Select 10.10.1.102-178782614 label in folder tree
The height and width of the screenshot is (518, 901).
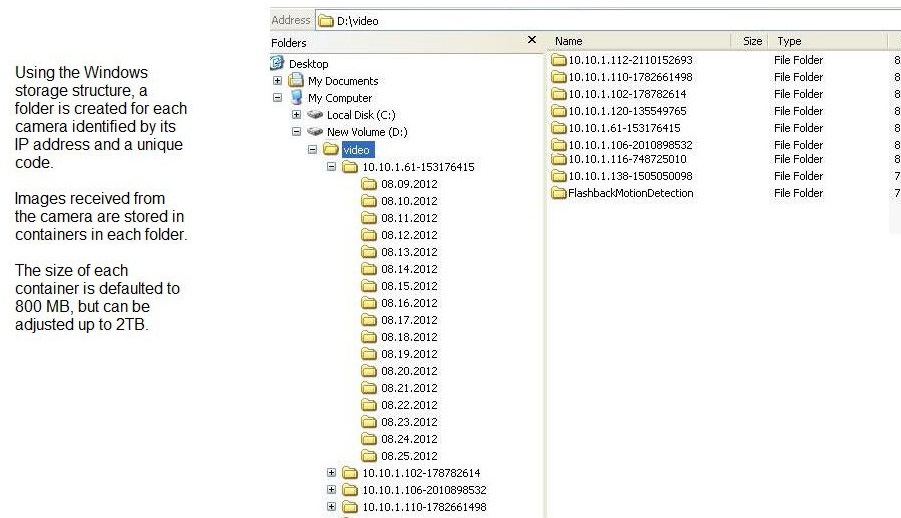421,473
